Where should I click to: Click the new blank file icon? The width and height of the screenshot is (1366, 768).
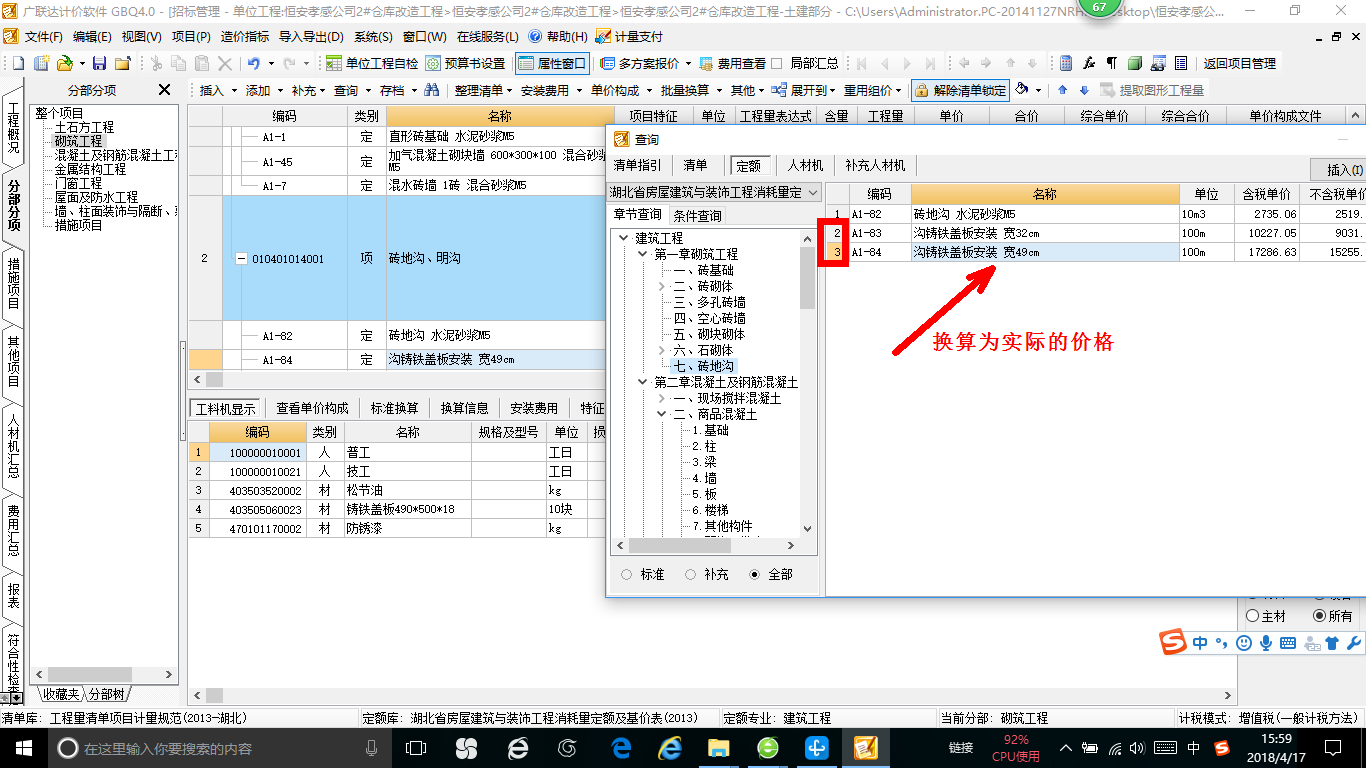coord(20,63)
